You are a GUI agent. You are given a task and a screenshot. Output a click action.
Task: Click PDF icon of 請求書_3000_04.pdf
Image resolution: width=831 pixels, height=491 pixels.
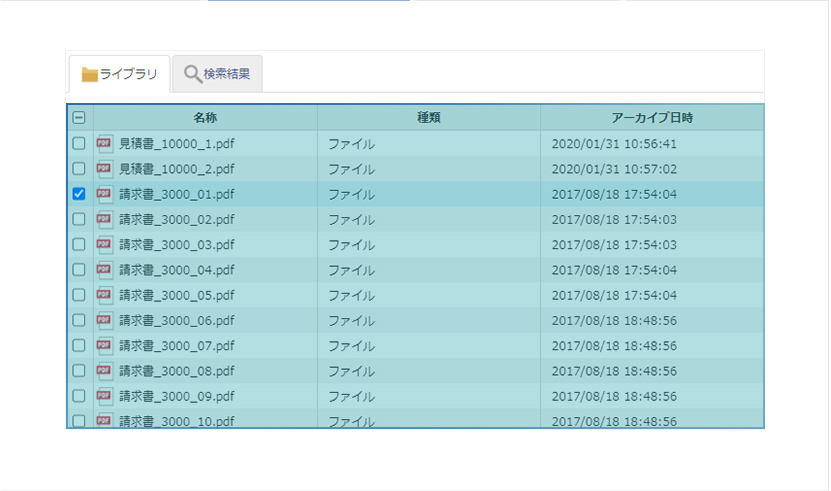(104, 270)
